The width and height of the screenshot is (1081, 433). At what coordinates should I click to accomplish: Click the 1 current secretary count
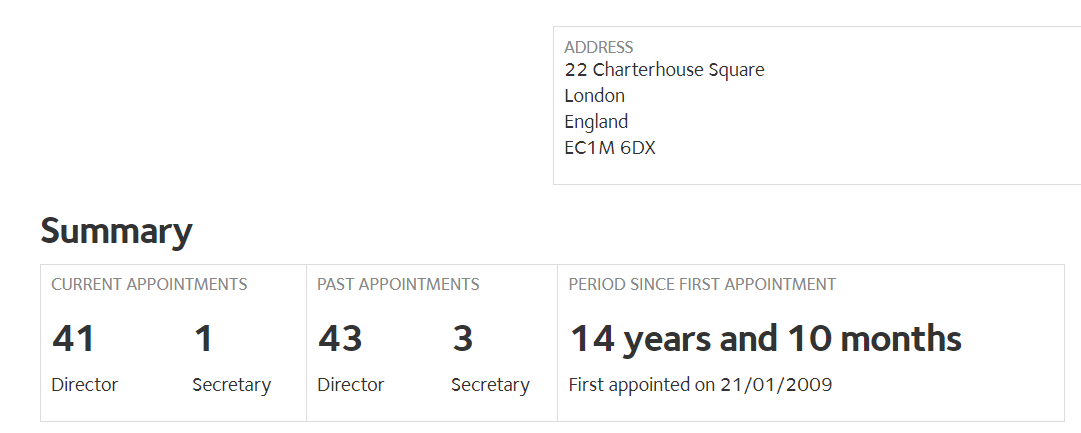point(203,339)
